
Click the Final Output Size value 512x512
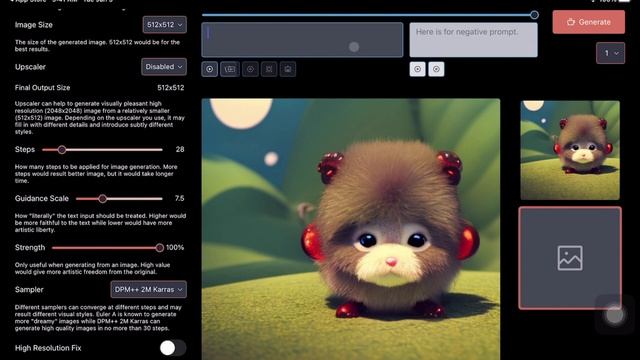coord(171,88)
